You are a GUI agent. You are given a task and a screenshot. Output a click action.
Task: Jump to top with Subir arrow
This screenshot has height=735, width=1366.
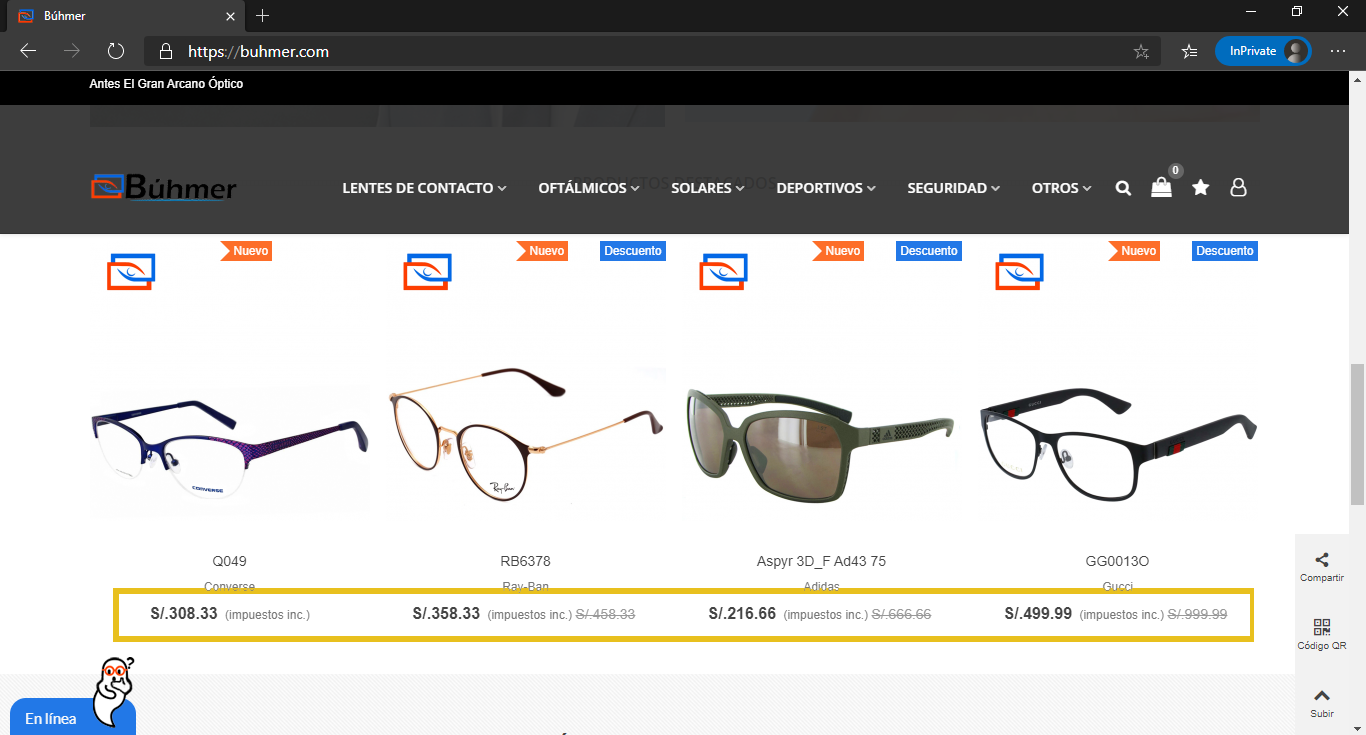click(x=1322, y=703)
